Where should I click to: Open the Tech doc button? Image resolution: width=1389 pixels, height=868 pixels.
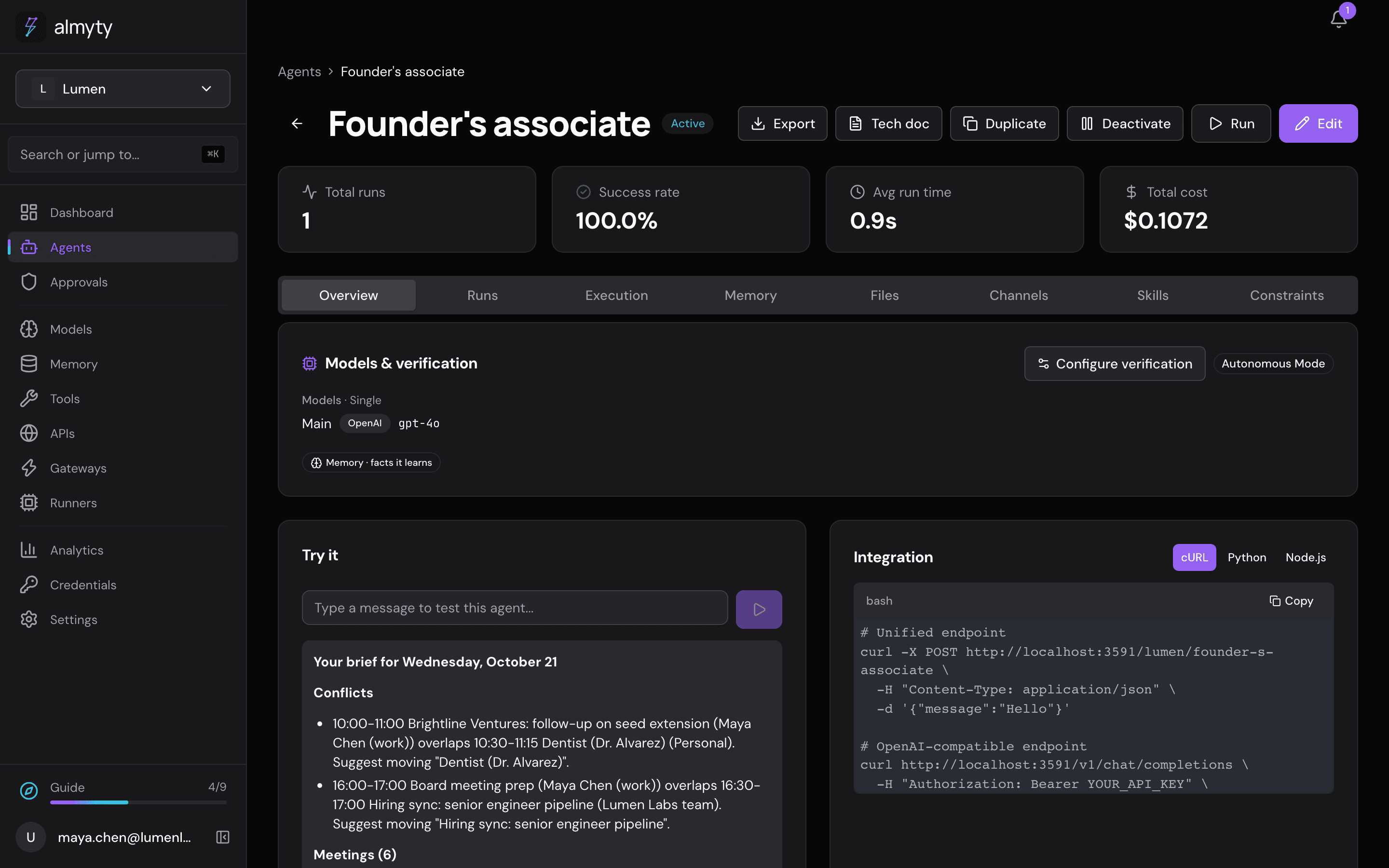(888, 123)
